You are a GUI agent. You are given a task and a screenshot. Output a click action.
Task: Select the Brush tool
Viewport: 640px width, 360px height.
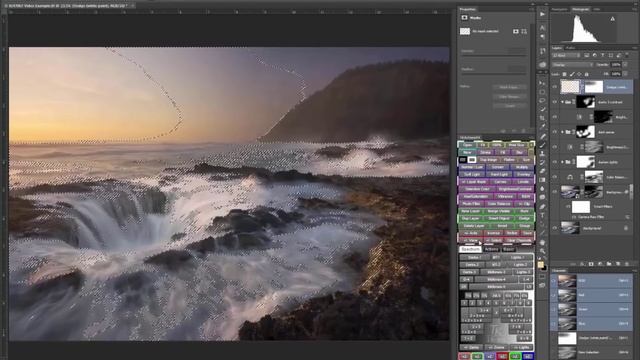coord(542,144)
